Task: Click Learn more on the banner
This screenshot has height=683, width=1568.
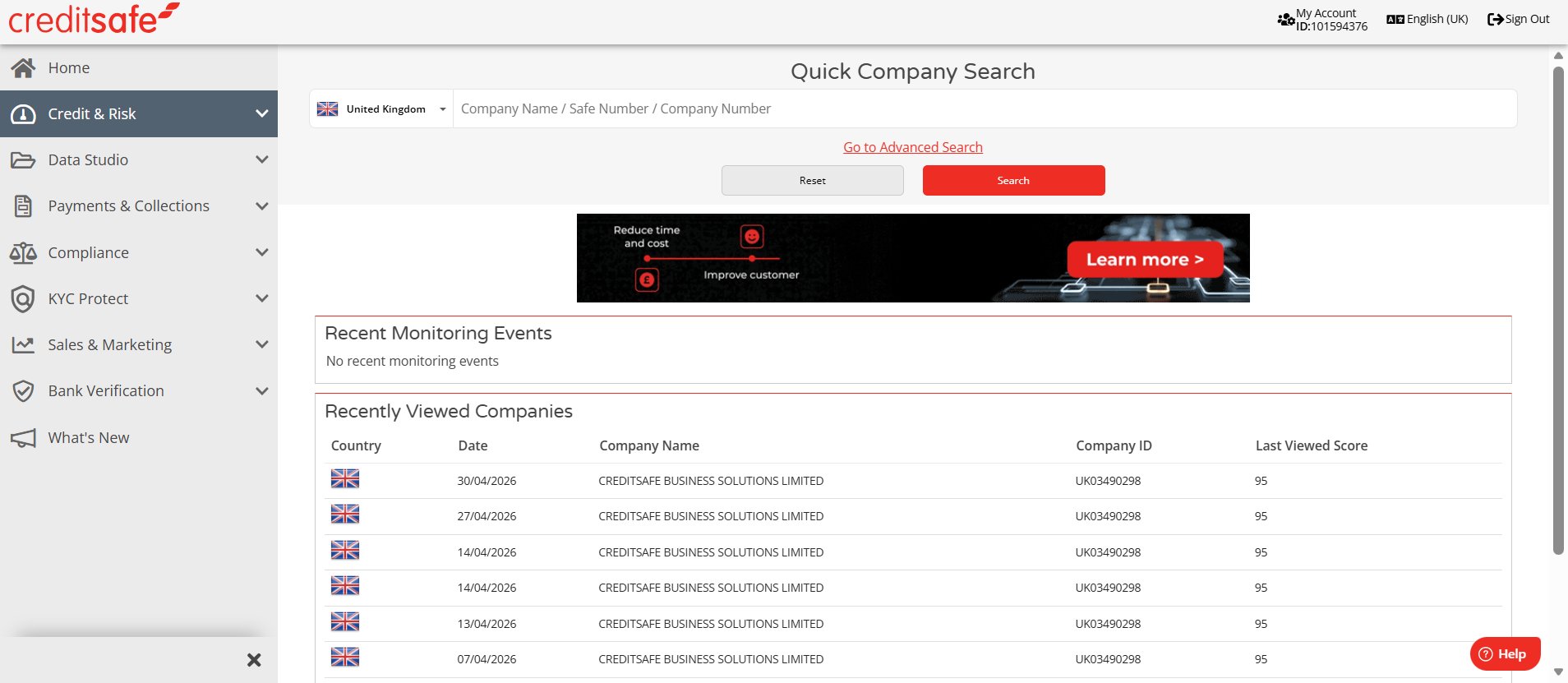Action: pyautogui.click(x=1145, y=260)
